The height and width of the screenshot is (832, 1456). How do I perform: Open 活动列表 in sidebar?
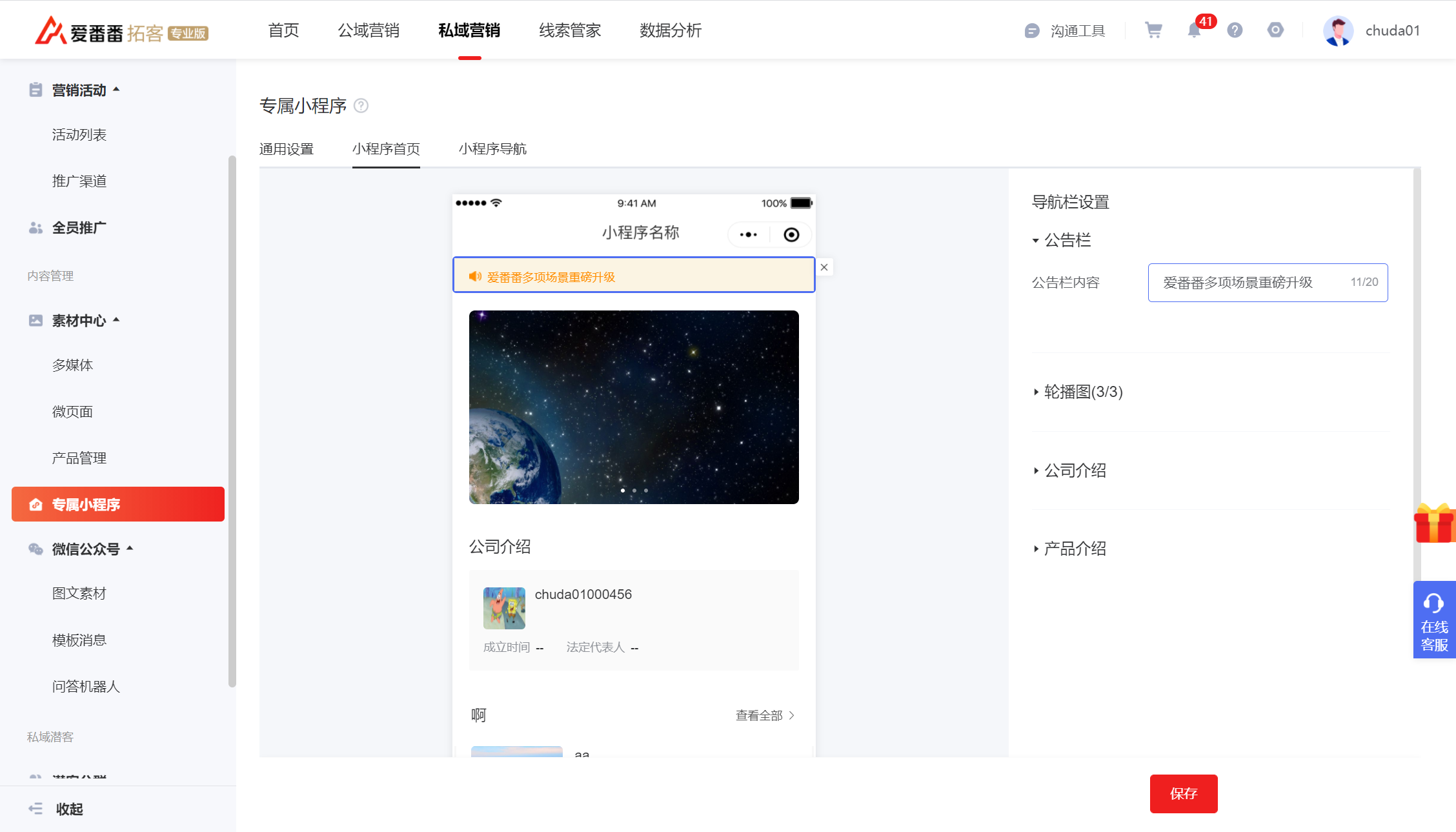pyautogui.click(x=79, y=135)
